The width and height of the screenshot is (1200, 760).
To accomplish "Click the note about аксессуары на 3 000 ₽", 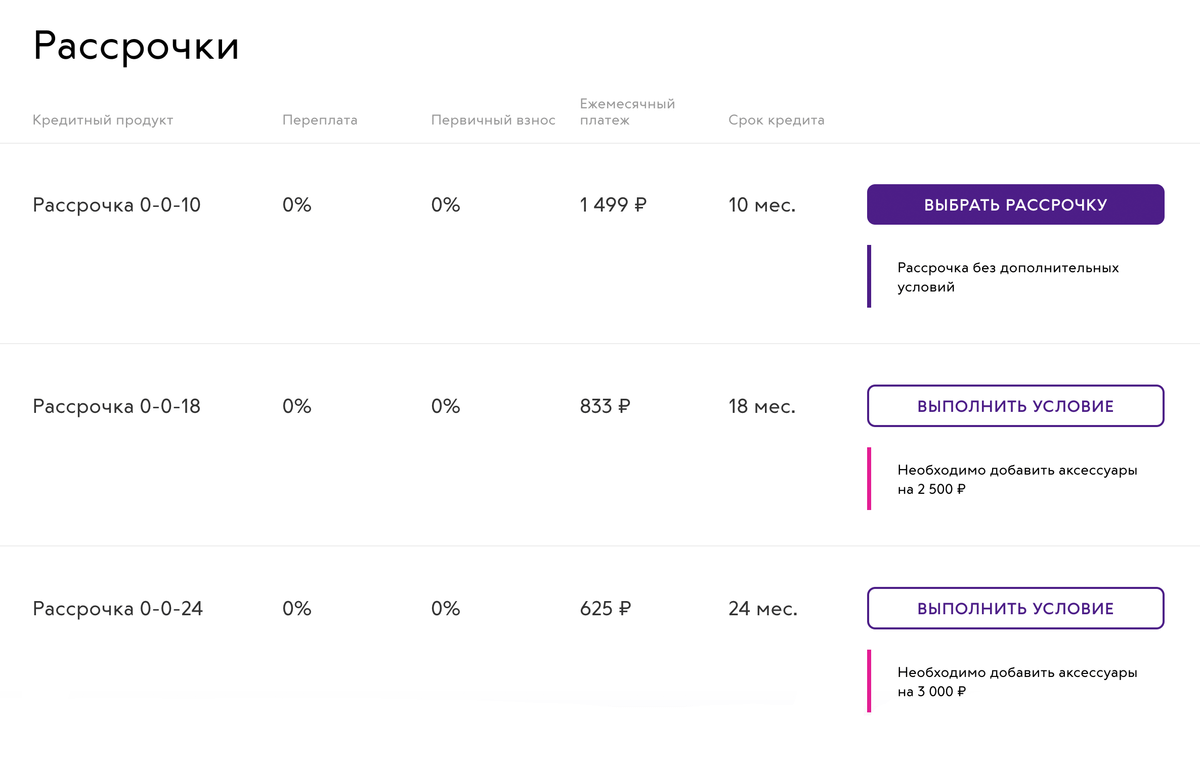I will tap(1017, 682).
